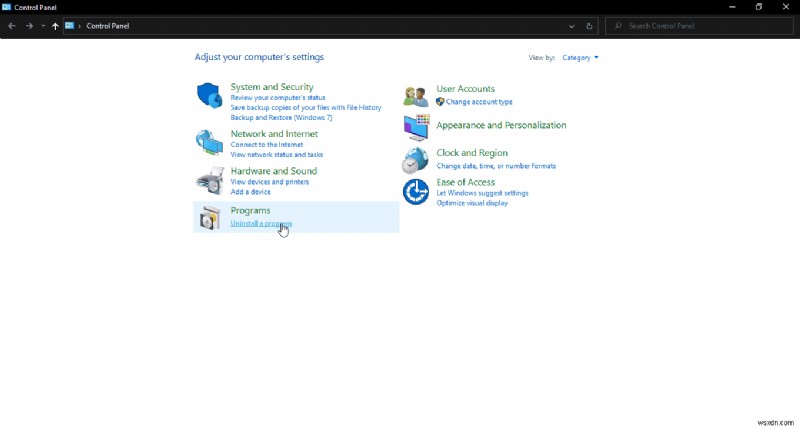
Task: Open the System and Security shield icon
Action: [210, 95]
